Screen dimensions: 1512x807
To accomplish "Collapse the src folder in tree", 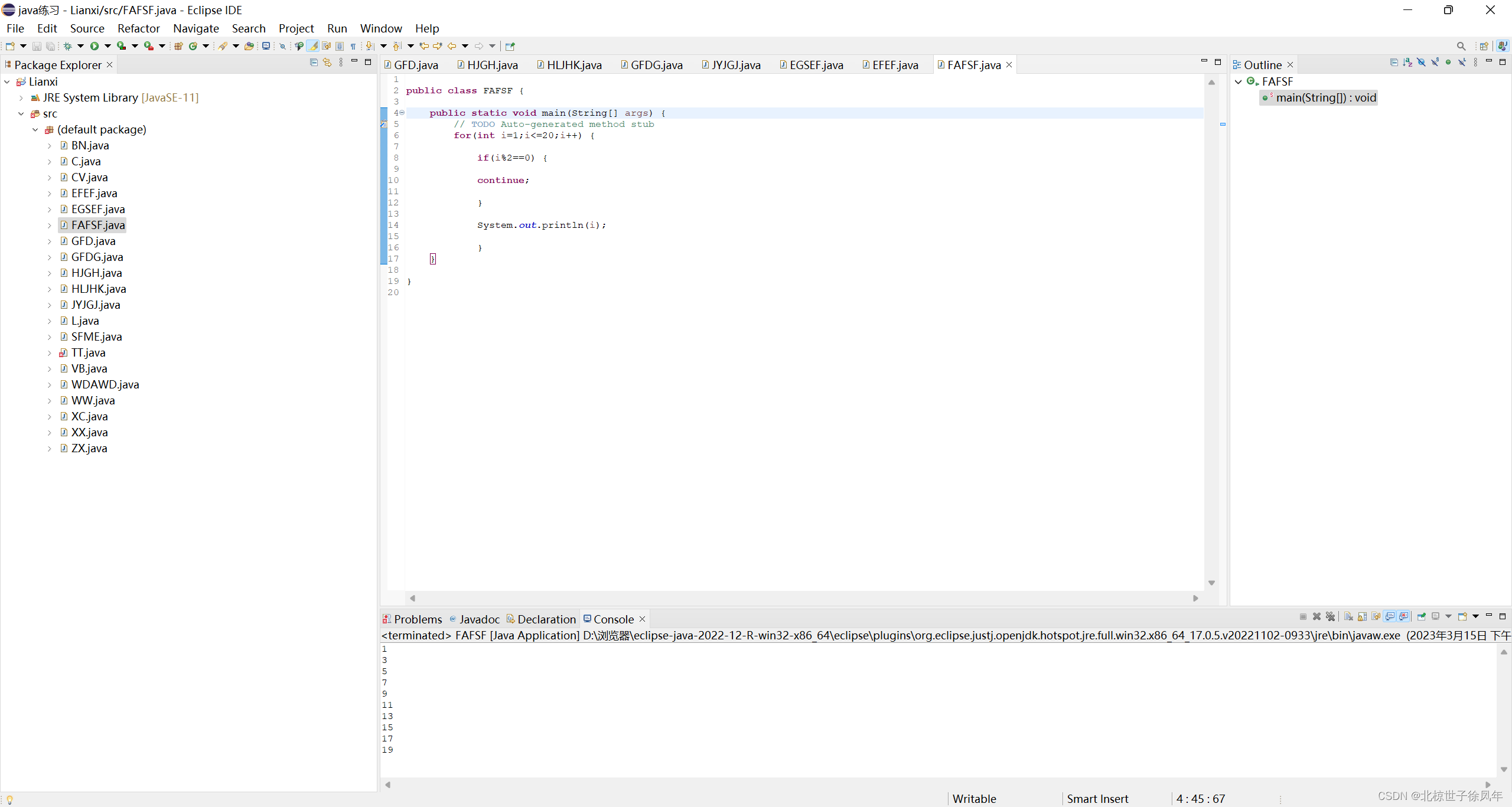I will (21, 114).
